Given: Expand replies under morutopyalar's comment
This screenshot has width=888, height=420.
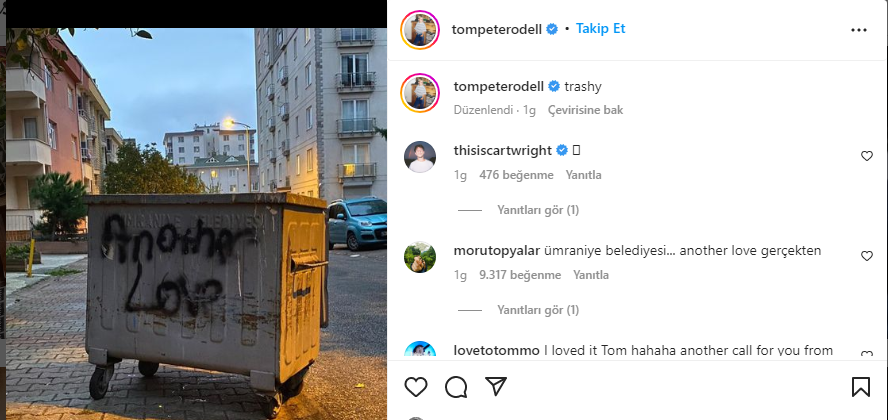Looking at the screenshot, I should point(537,310).
